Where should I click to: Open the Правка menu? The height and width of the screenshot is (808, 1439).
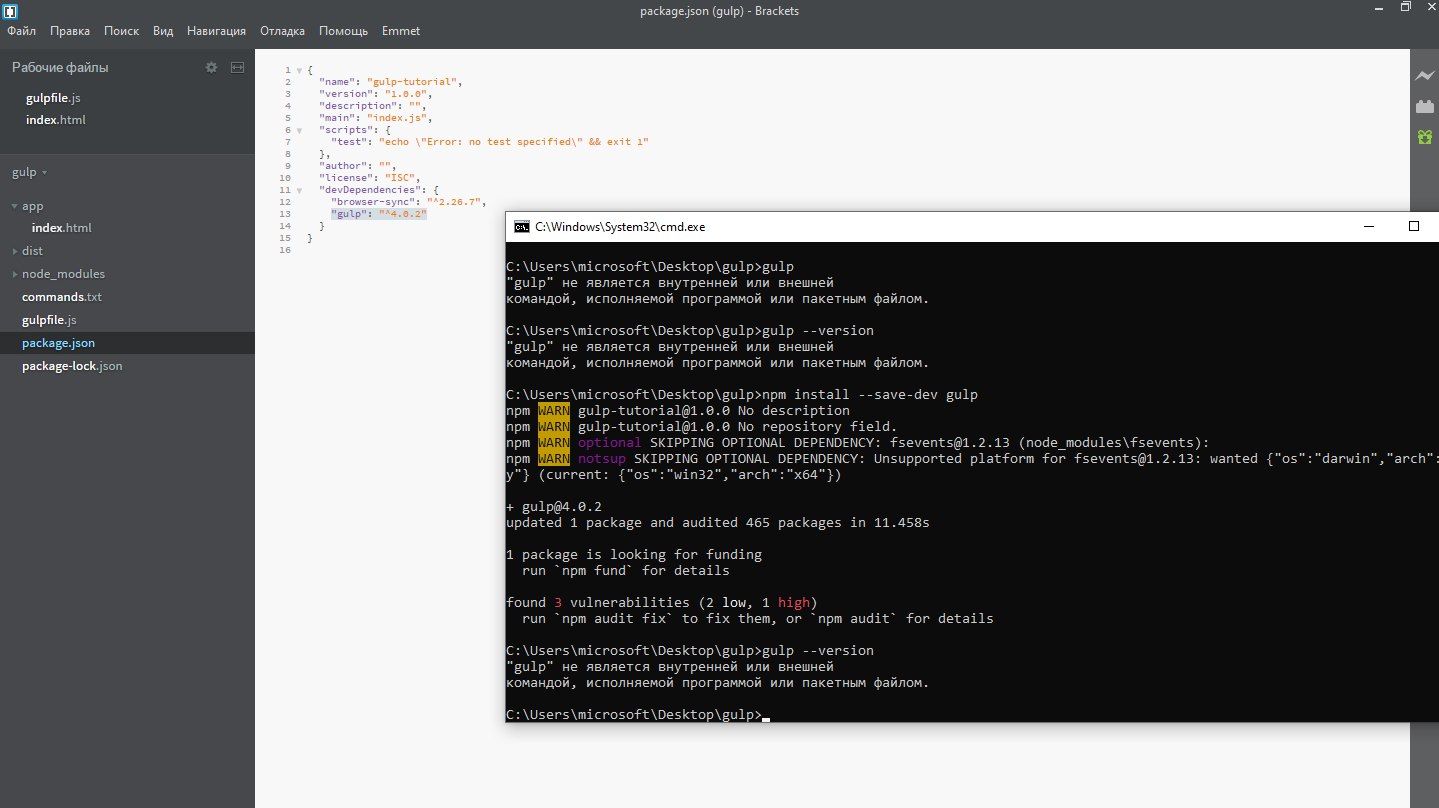click(x=70, y=31)
